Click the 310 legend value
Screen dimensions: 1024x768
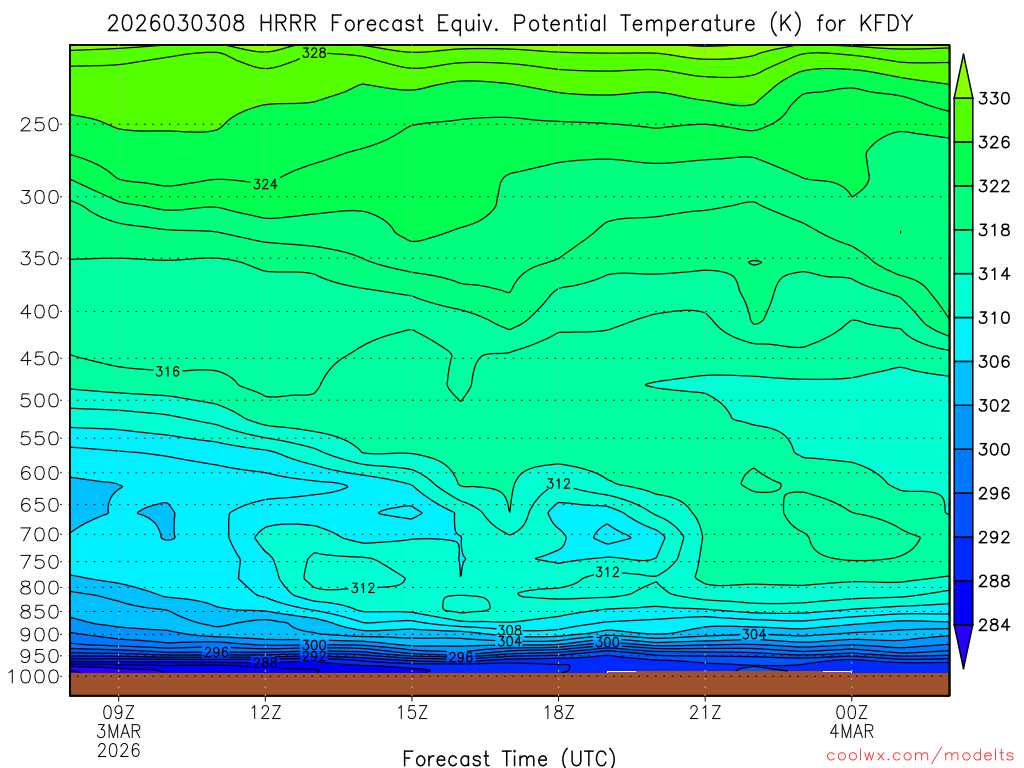994,317
